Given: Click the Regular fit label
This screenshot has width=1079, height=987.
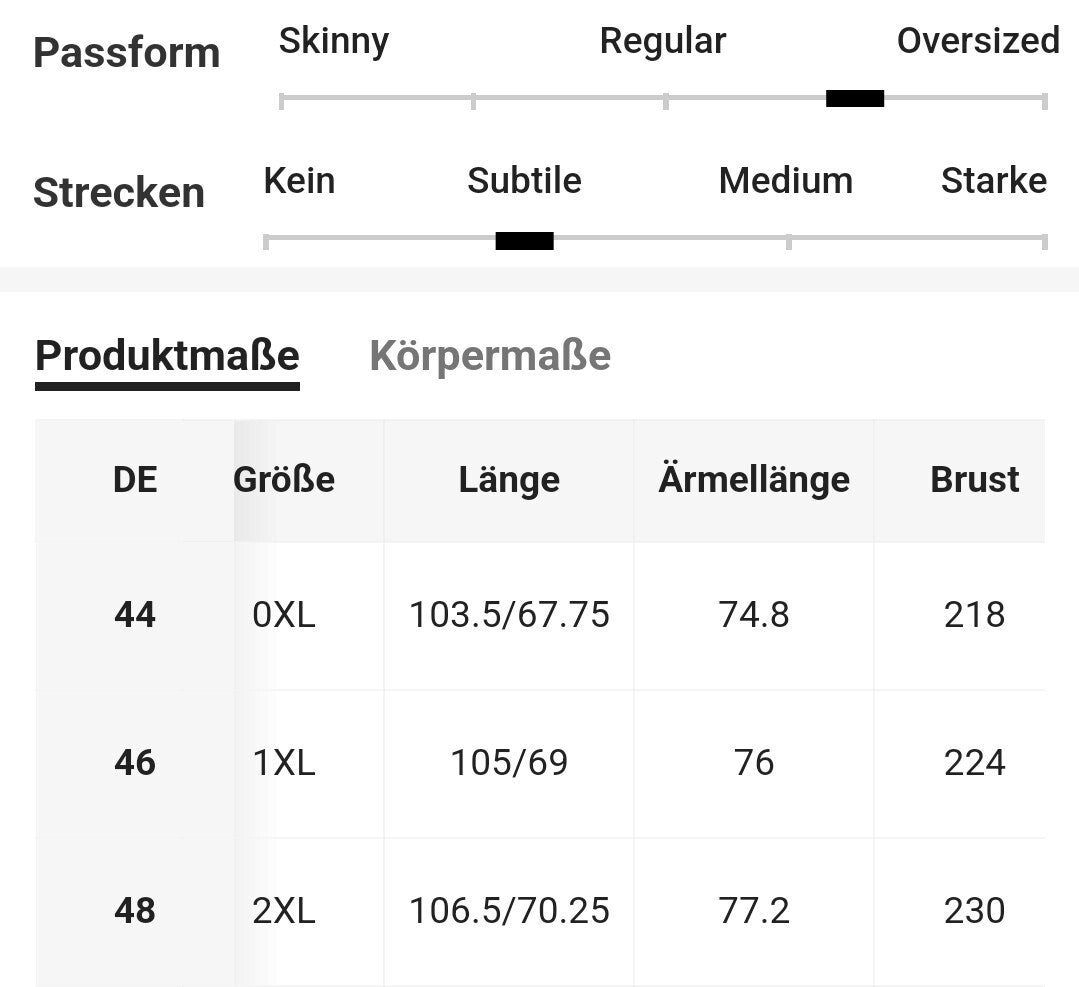Looking at the screenshot, I should [662, 42].
